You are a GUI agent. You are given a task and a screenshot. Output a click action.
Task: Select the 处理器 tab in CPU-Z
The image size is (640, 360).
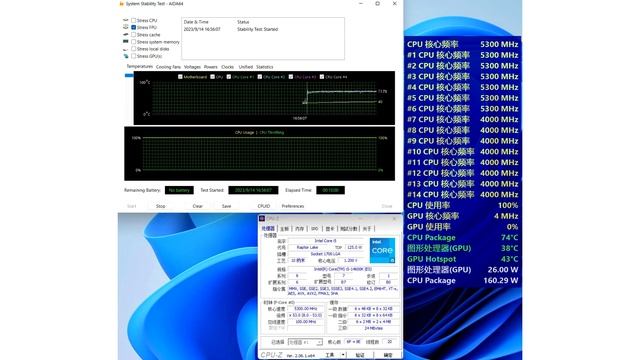click(x=268, y=229)
